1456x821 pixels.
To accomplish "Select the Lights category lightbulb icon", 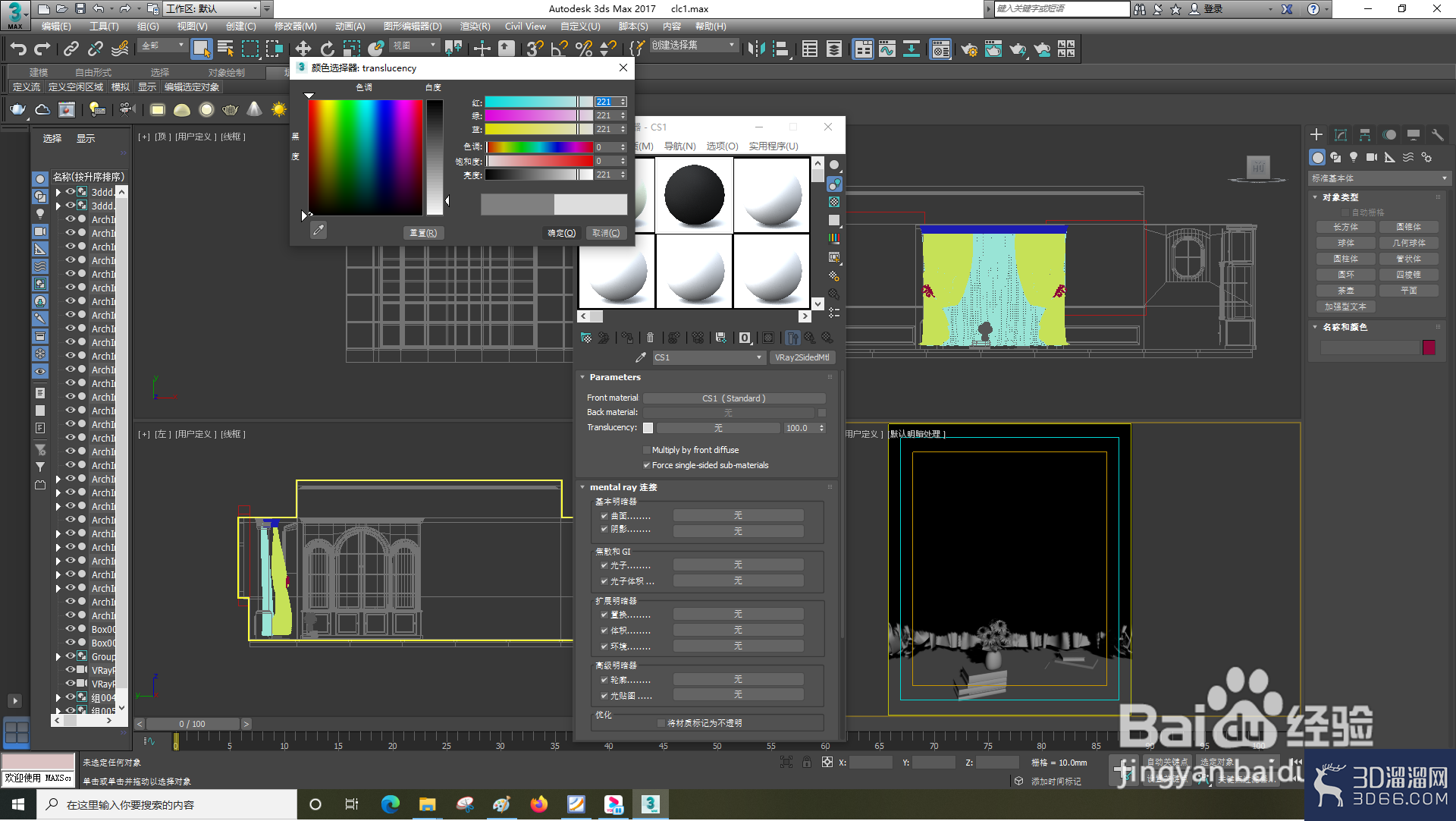I will 1354,157.
